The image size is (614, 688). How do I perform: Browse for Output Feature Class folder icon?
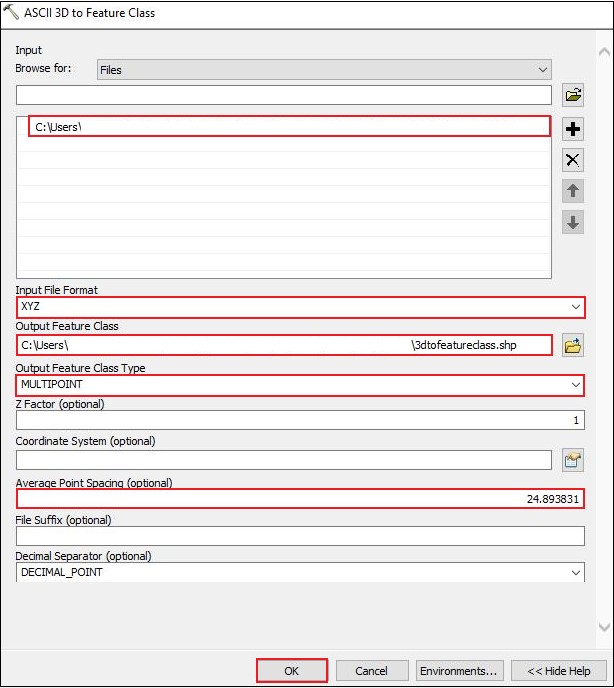[573, 346]
